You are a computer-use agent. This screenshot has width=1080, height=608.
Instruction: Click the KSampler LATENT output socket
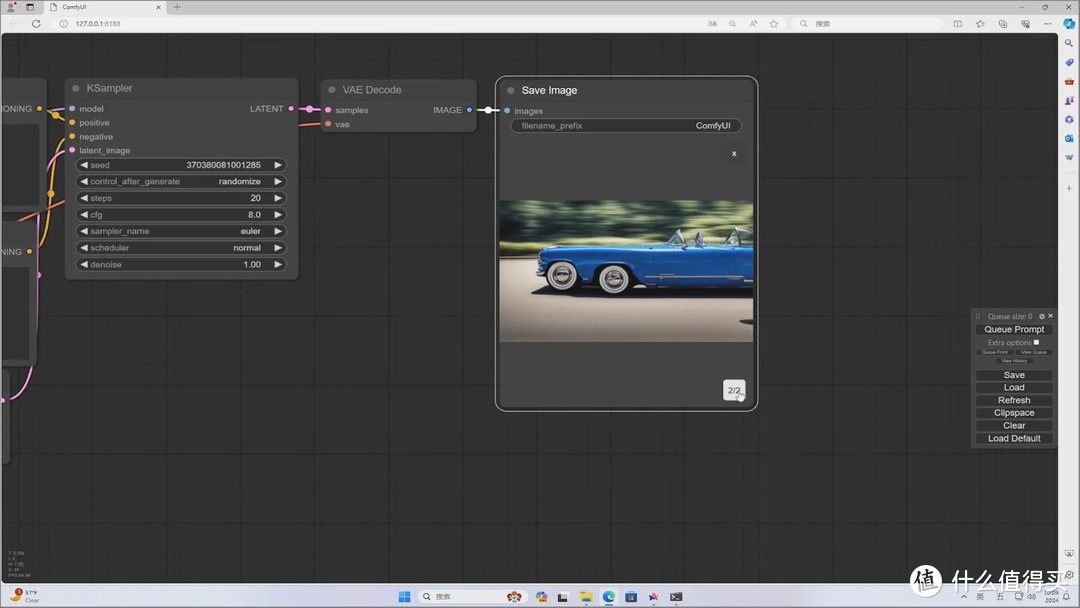(291, 109)
